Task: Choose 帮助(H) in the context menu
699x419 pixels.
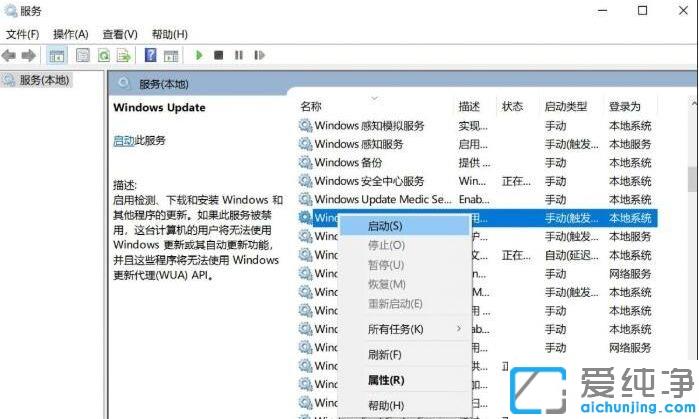Action: pyautogui.click(x=405, y=406)
